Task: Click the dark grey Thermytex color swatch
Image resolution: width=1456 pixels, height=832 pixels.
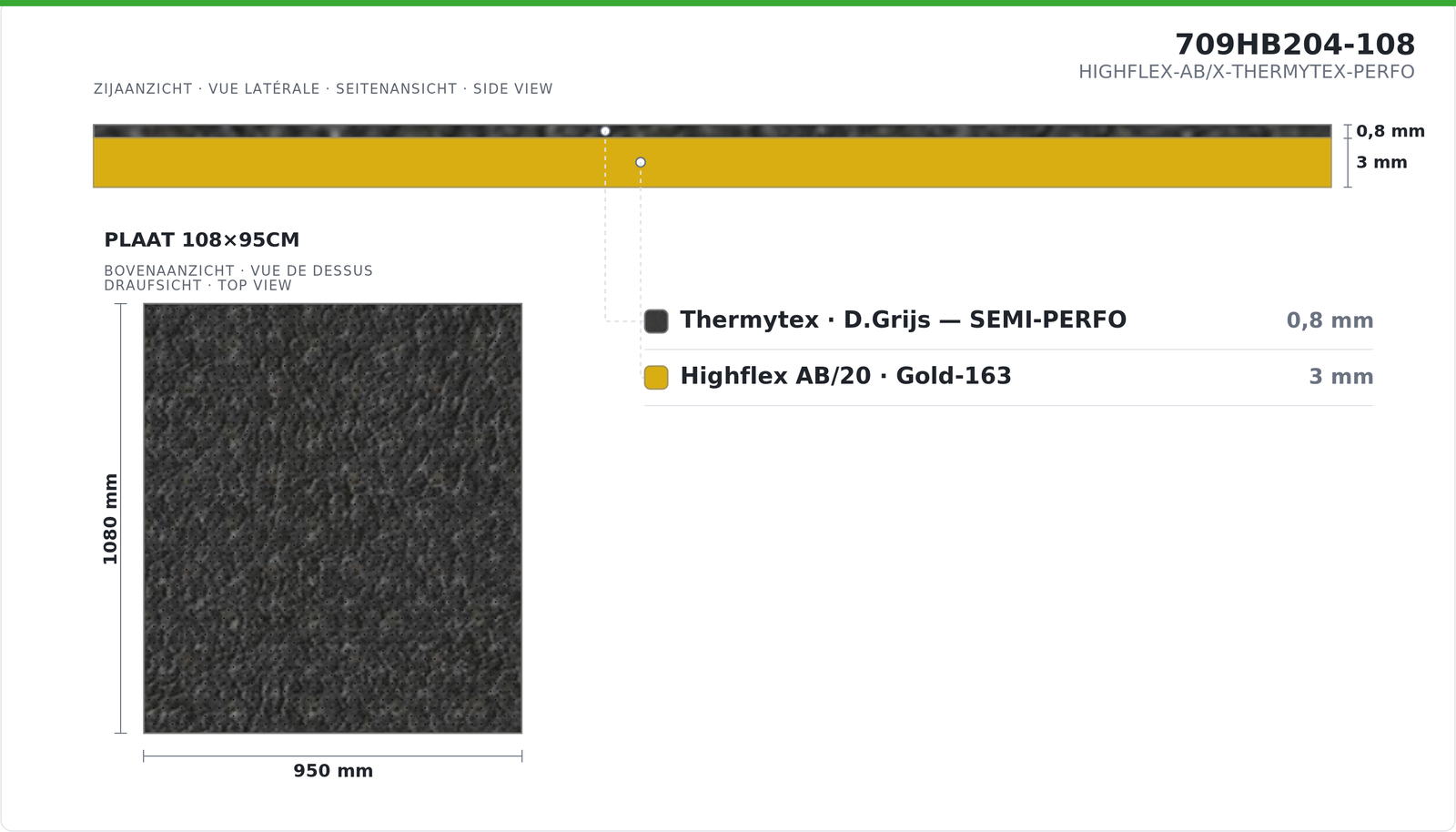Action: point(656,321)
